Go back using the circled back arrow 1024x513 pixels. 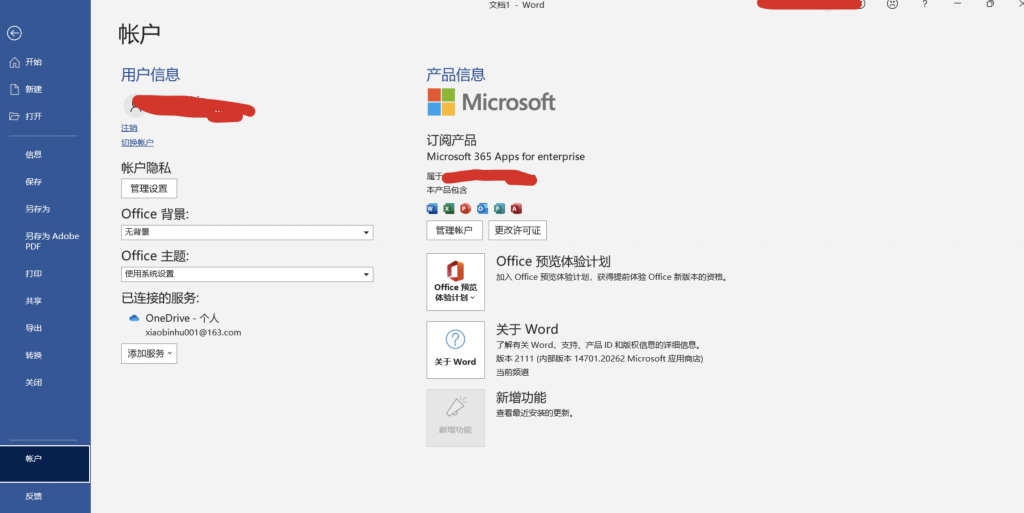click(14, 33)
